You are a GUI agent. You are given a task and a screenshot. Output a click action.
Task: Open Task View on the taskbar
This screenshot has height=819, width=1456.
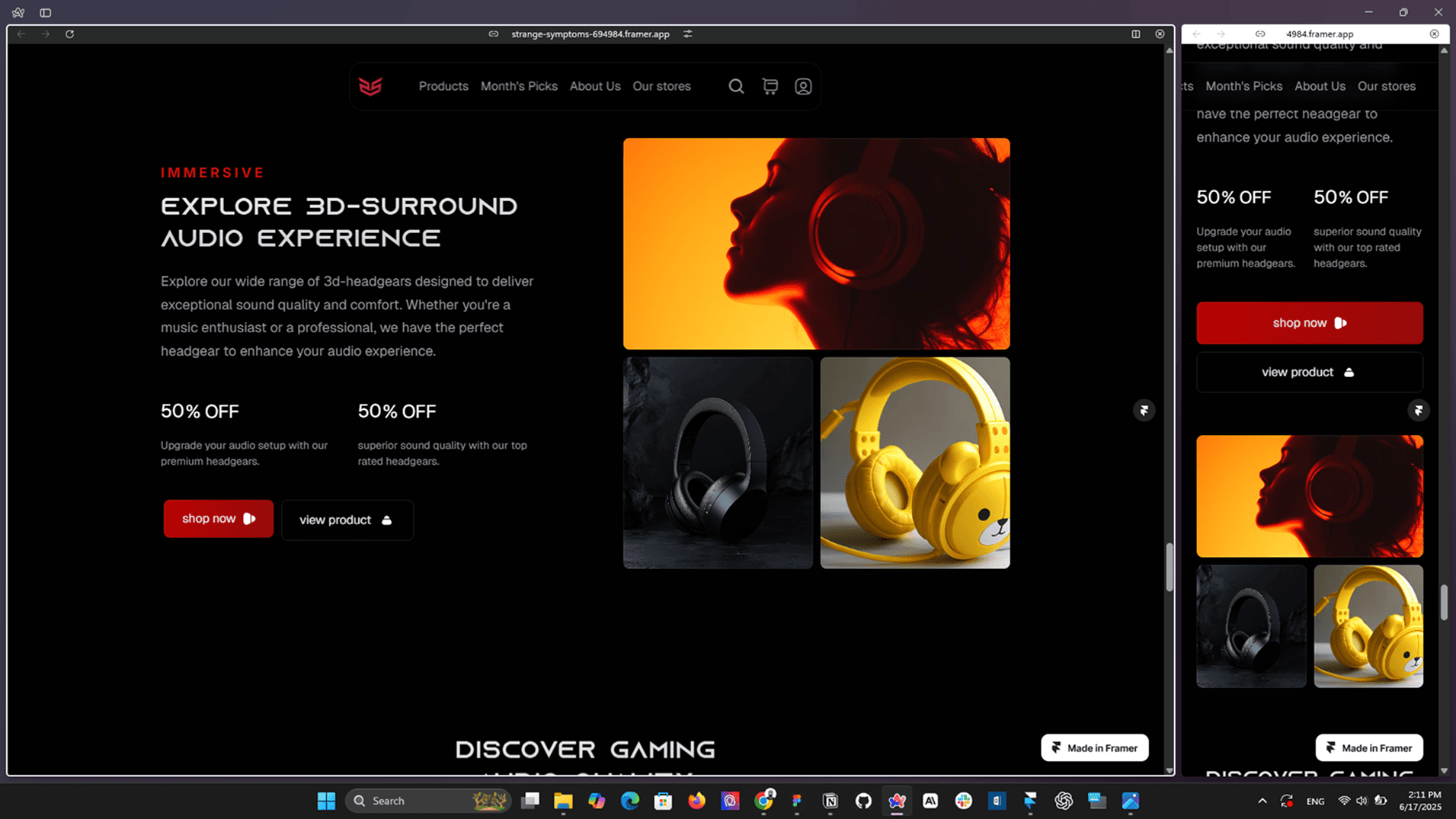(x=530, y=801)
